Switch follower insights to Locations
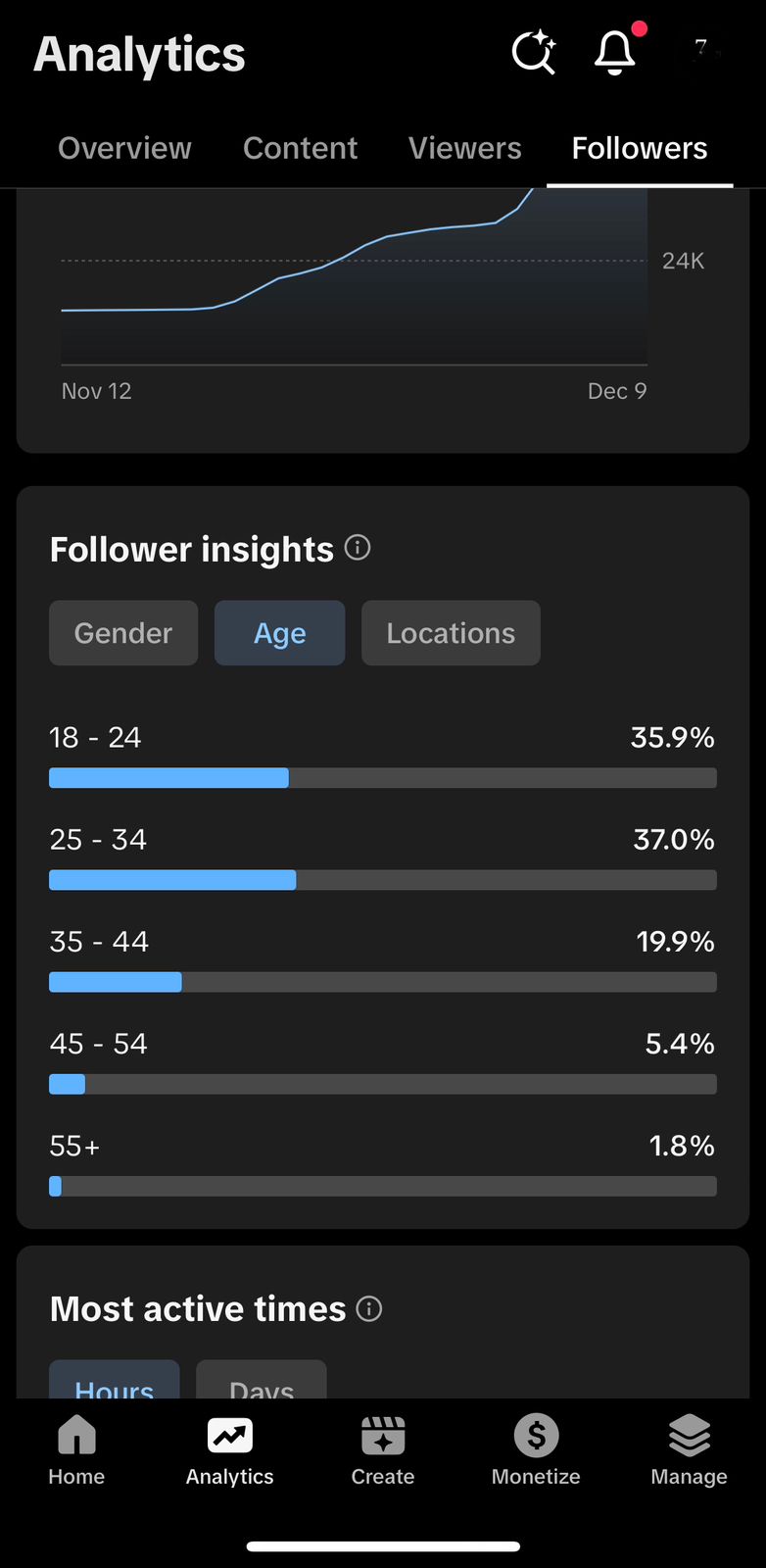Viewport: 766px width, 1568px height. [x=451, y=633]
